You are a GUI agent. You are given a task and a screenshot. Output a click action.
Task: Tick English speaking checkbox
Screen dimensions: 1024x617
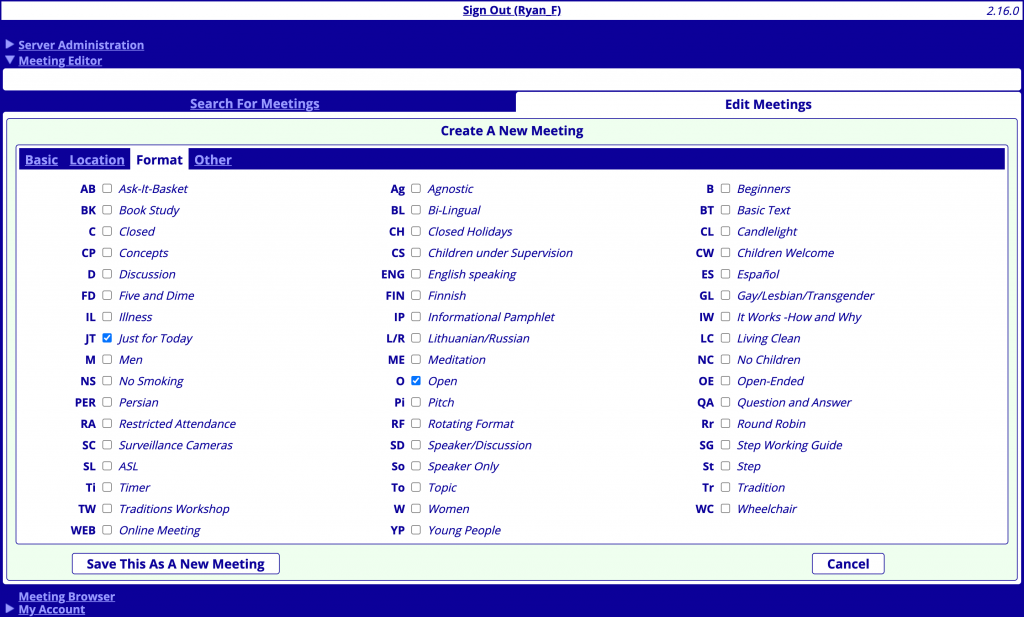pos(416,274)
